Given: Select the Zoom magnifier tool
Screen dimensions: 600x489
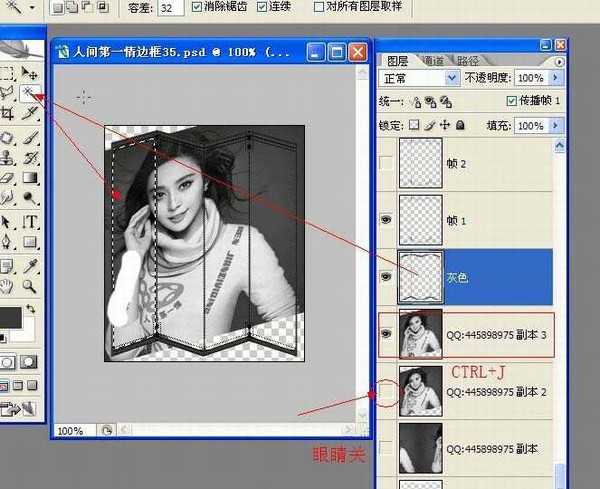Looking at the screenshot, I should coord(31,285).
